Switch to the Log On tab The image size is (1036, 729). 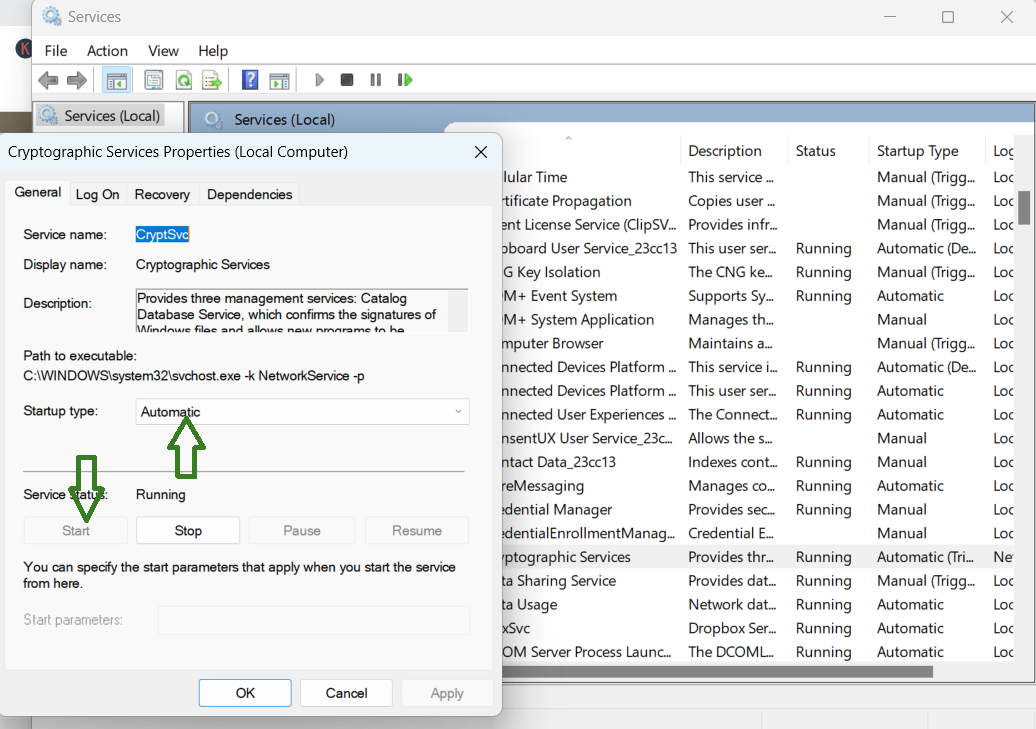click(x=97, y=195)
